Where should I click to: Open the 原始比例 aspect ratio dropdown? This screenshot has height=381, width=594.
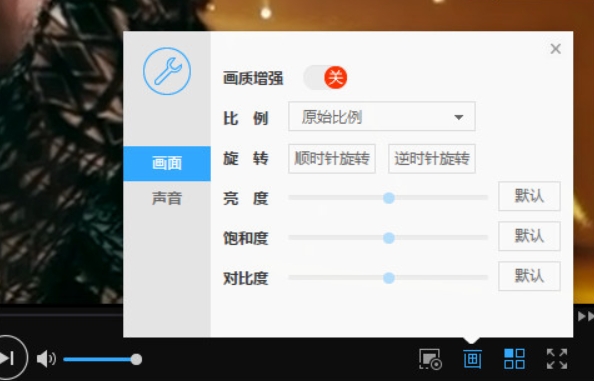pos(382,117)
